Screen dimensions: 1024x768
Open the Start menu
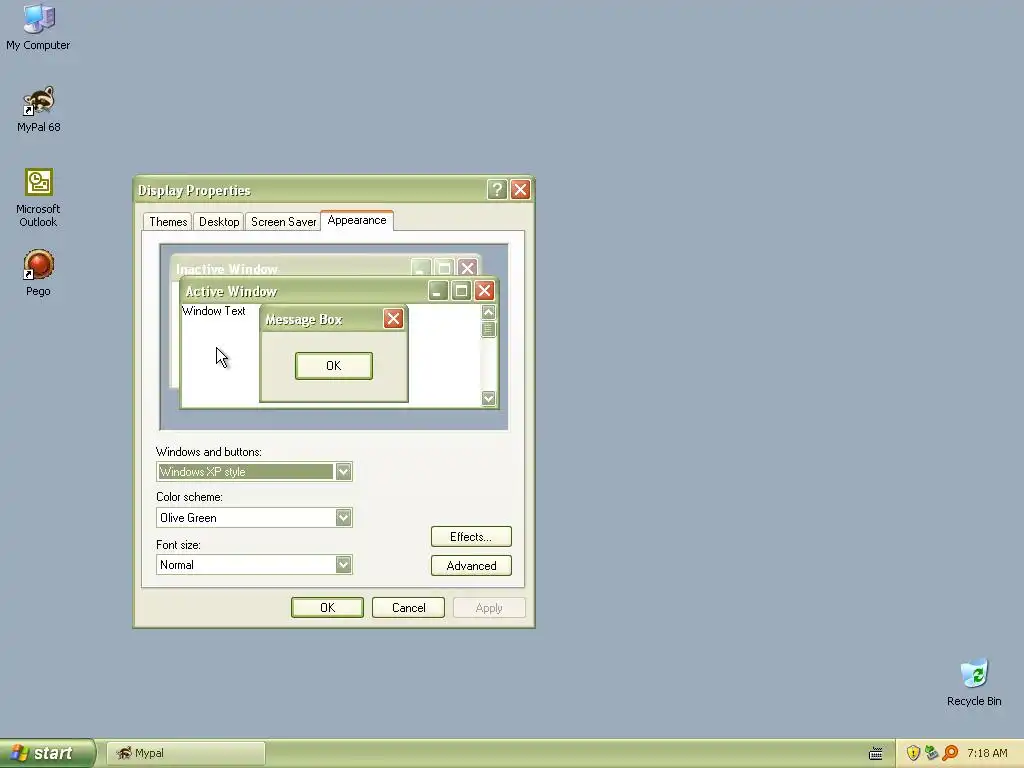click(x=48, y=753)
